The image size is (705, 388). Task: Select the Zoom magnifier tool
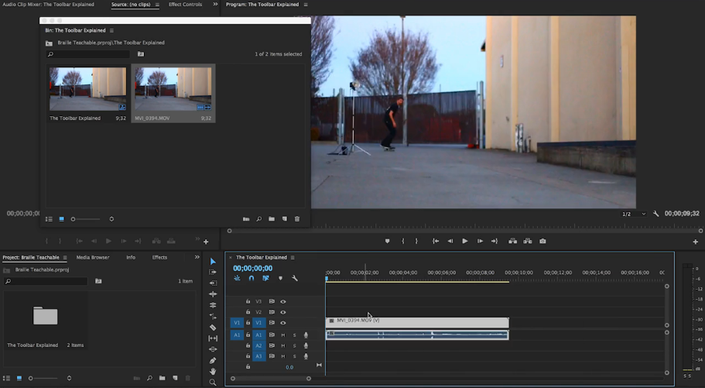click(x=213, y=382)
